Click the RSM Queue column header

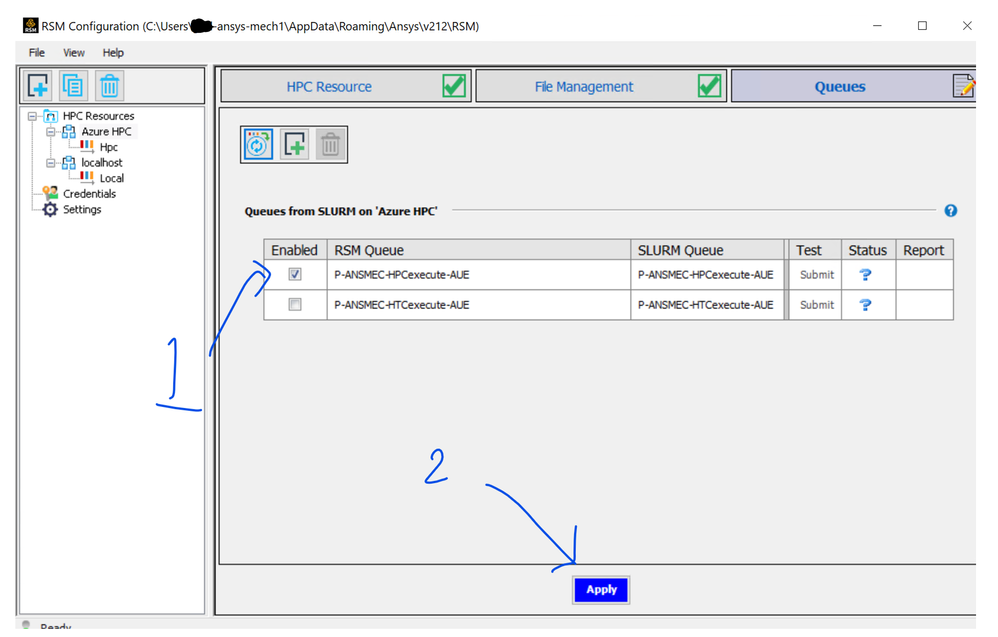coord(479,250)
